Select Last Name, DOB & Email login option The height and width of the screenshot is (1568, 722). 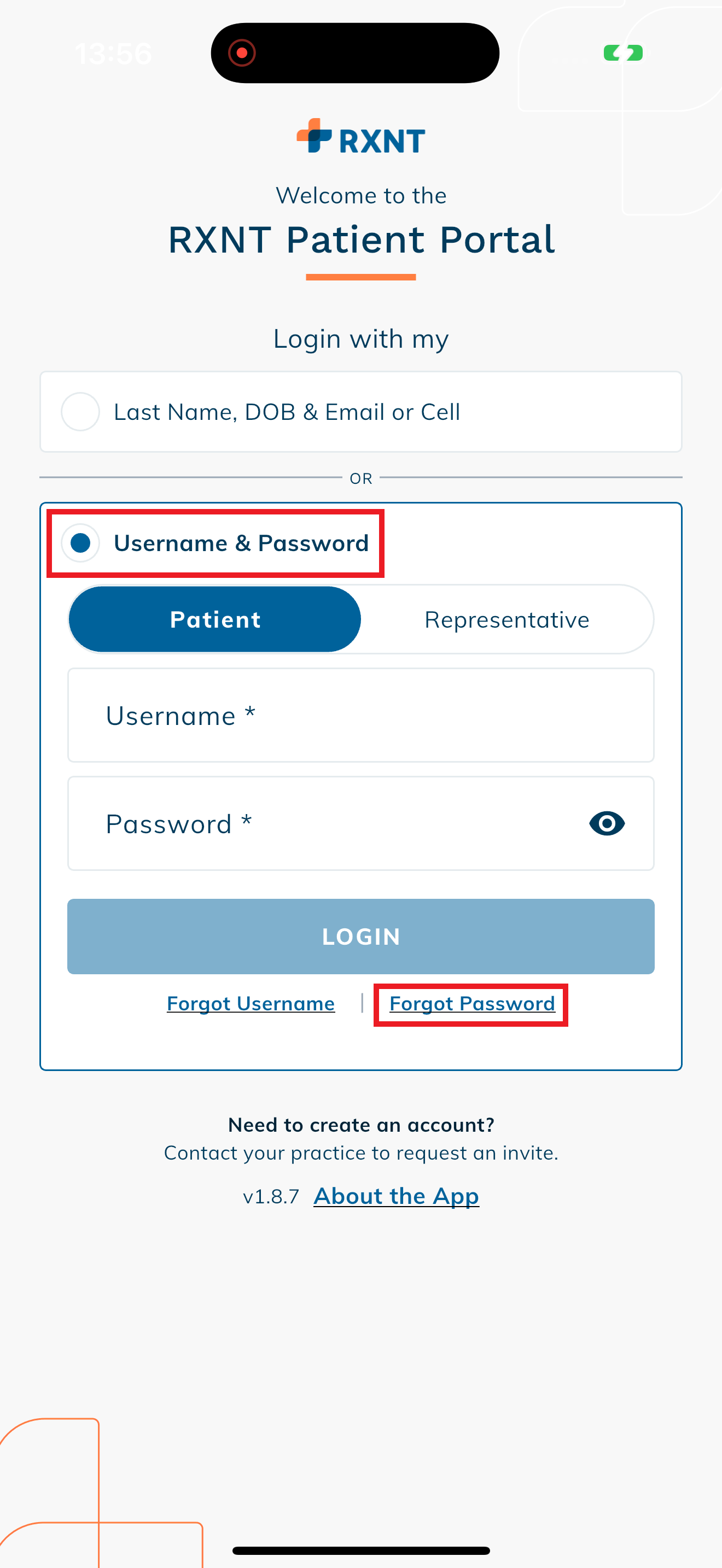[80, 412]
